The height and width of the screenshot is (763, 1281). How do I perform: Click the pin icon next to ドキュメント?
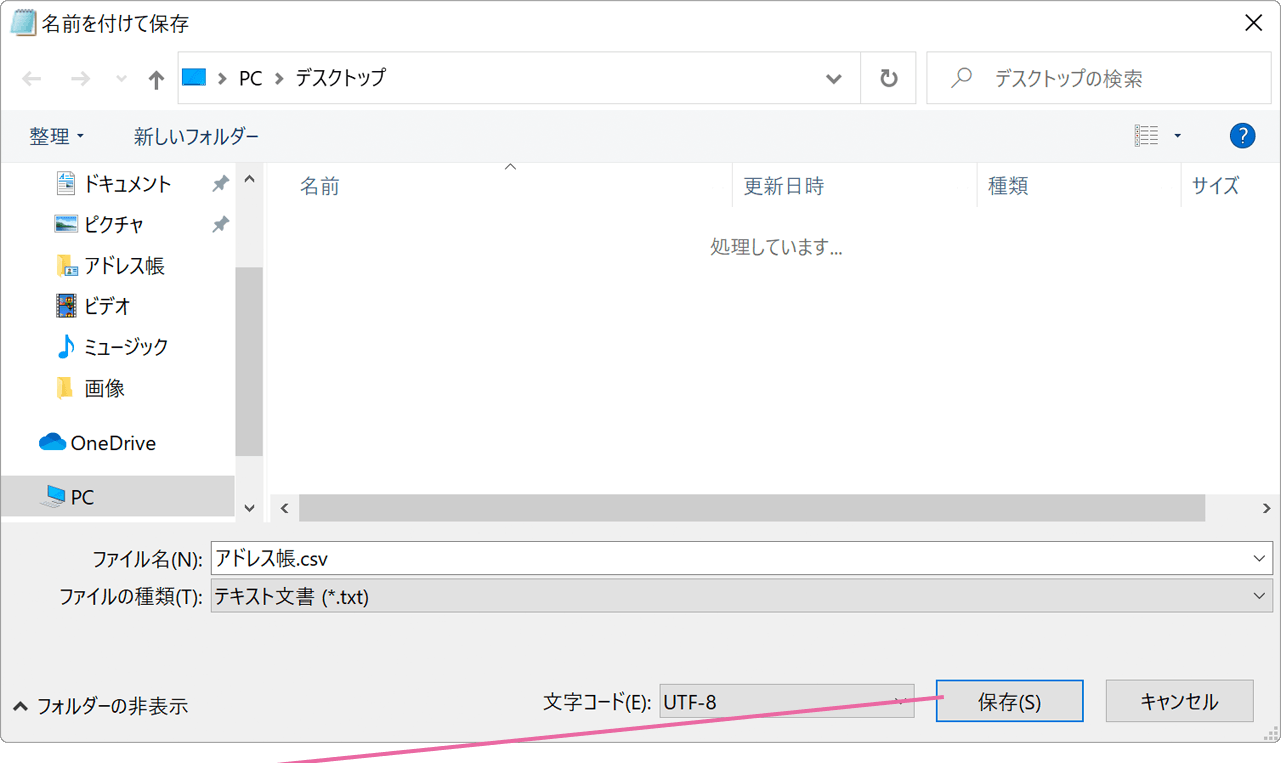[x=220, y=184]
